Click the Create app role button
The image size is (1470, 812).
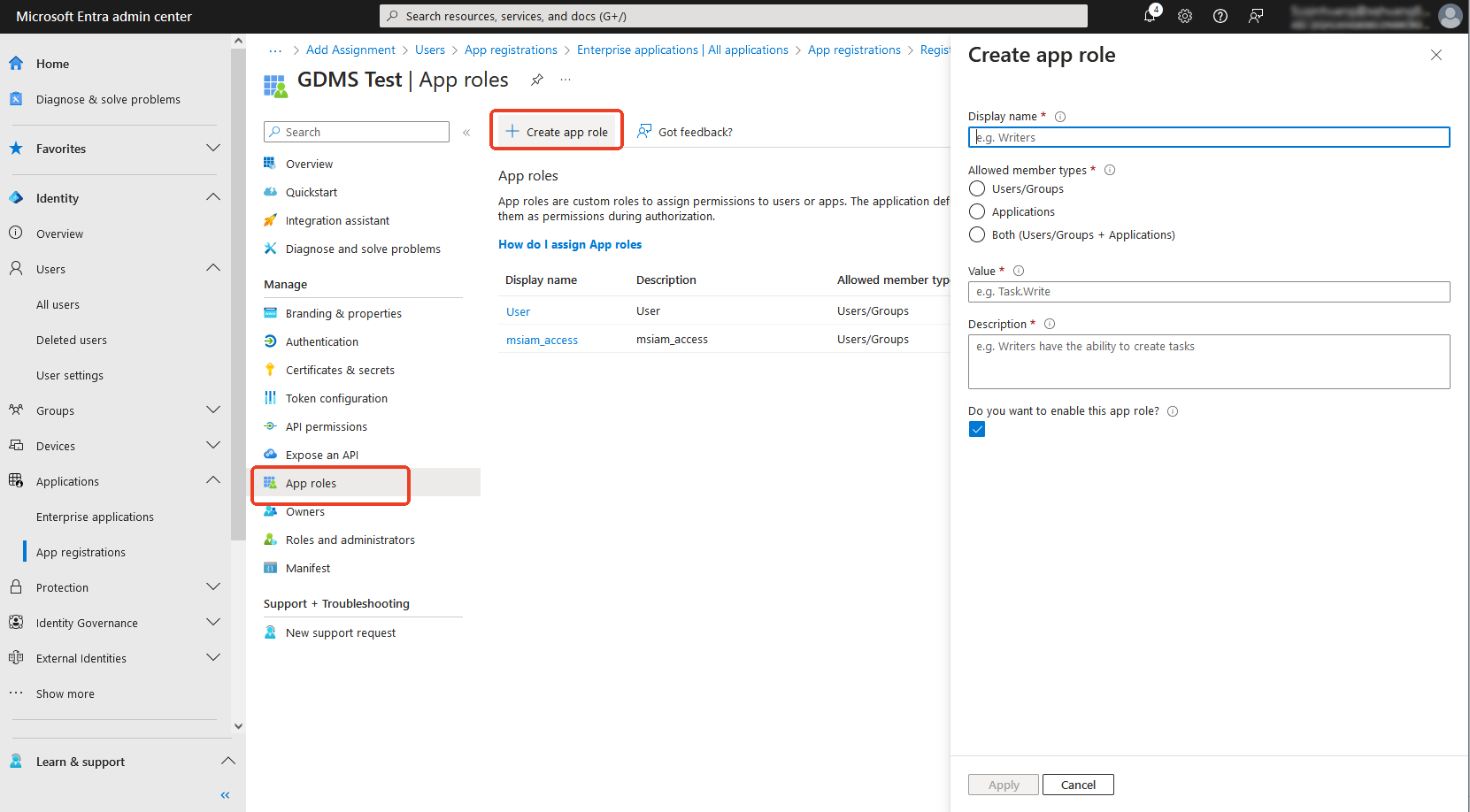coord(557,132)
